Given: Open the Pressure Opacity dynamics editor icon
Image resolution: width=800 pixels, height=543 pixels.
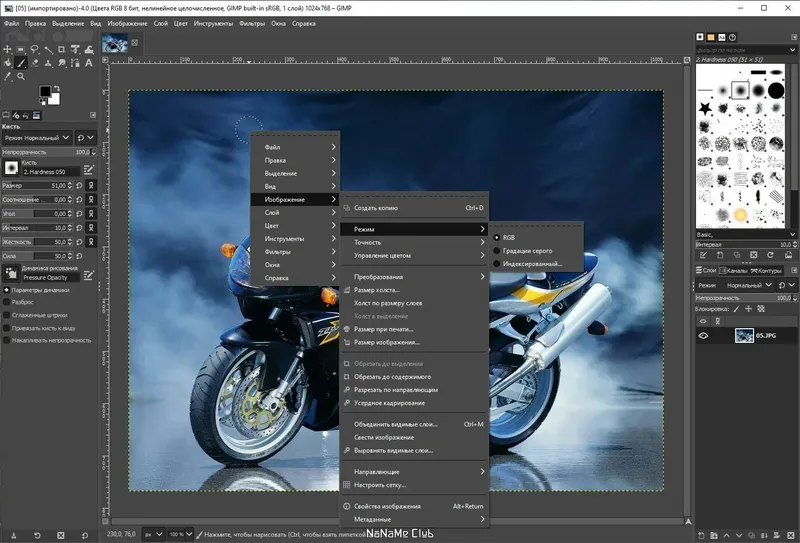Looking at the screenshot, I should click(x=89, y=273).
